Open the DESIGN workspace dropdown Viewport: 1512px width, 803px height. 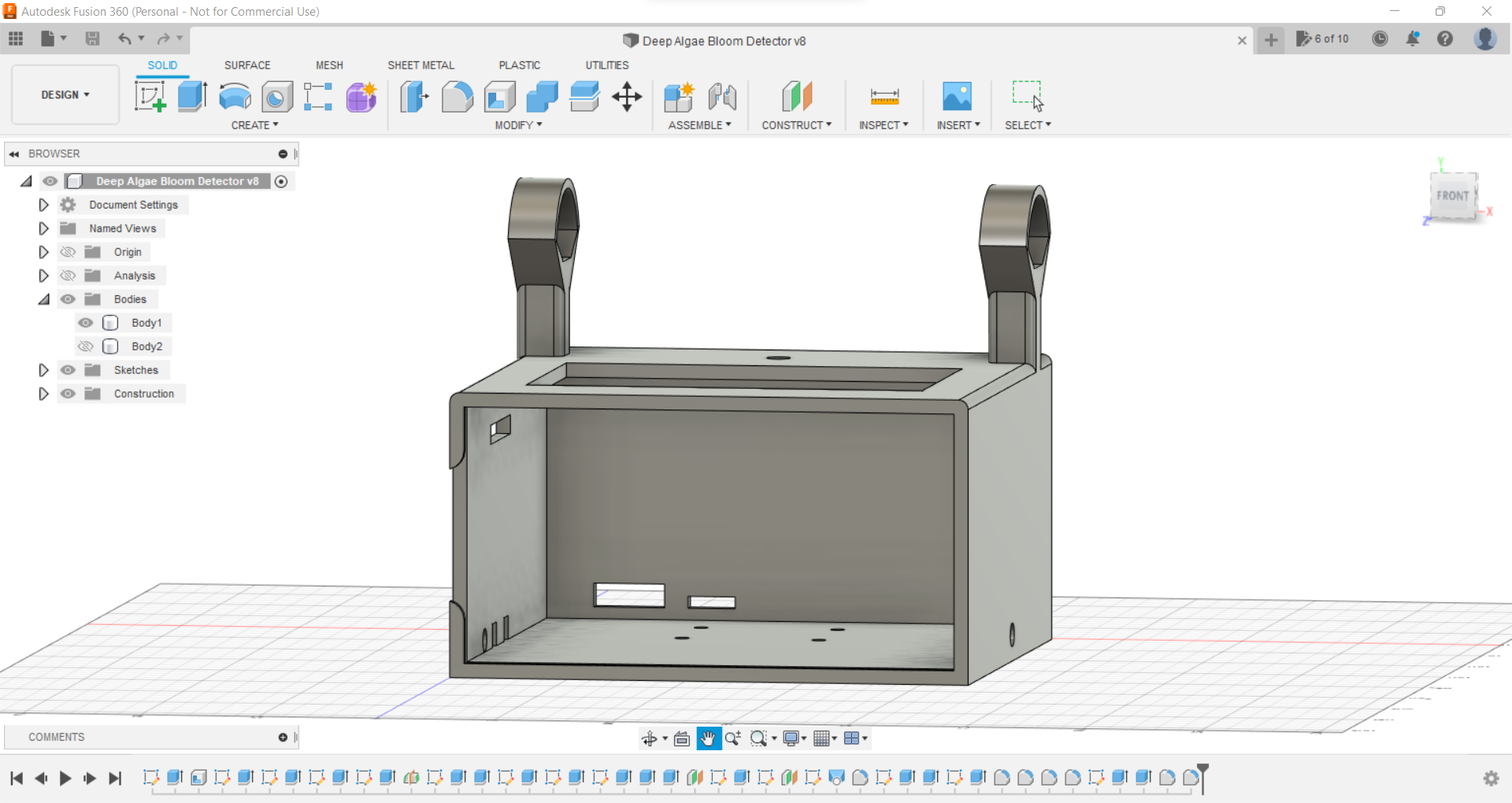point(65,94)
